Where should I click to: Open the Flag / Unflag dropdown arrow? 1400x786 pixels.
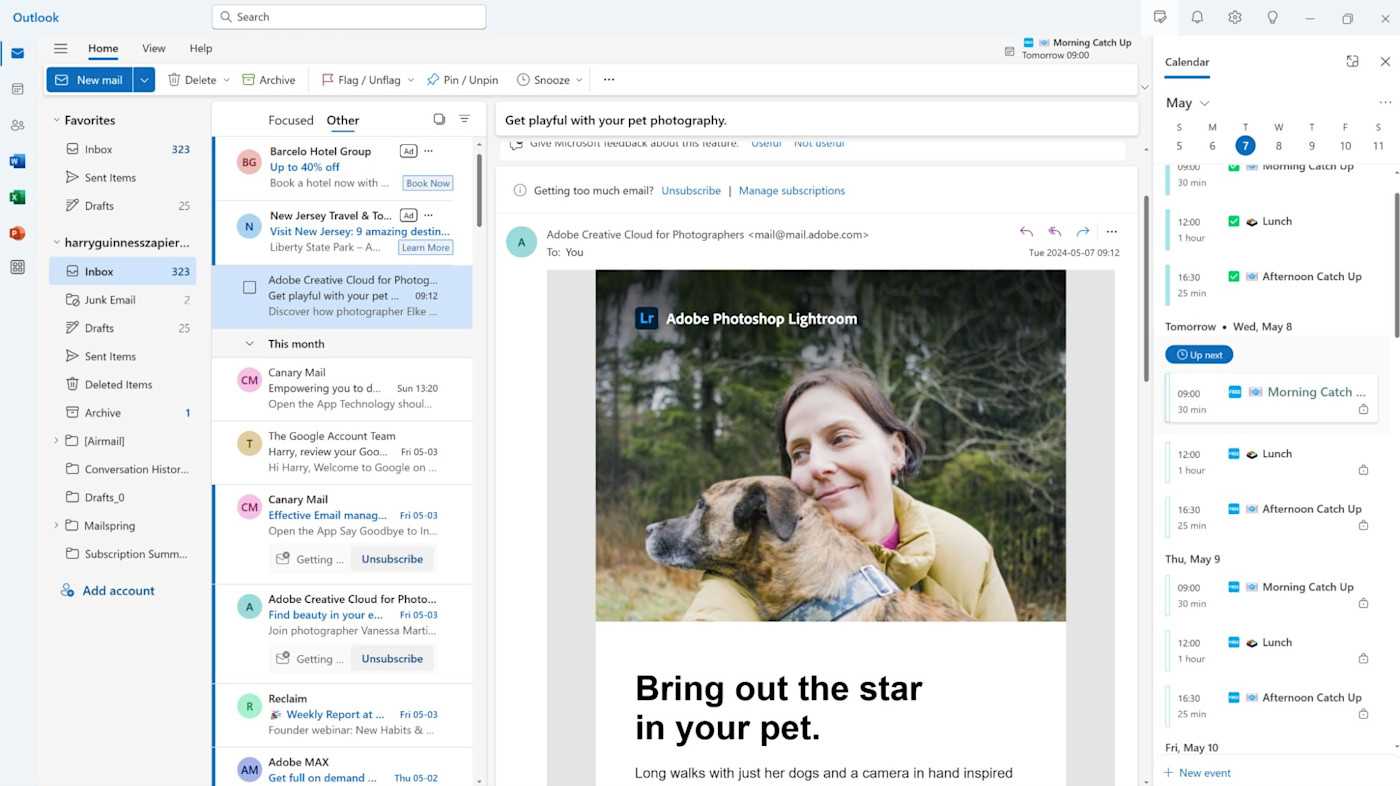click(410, 80)
